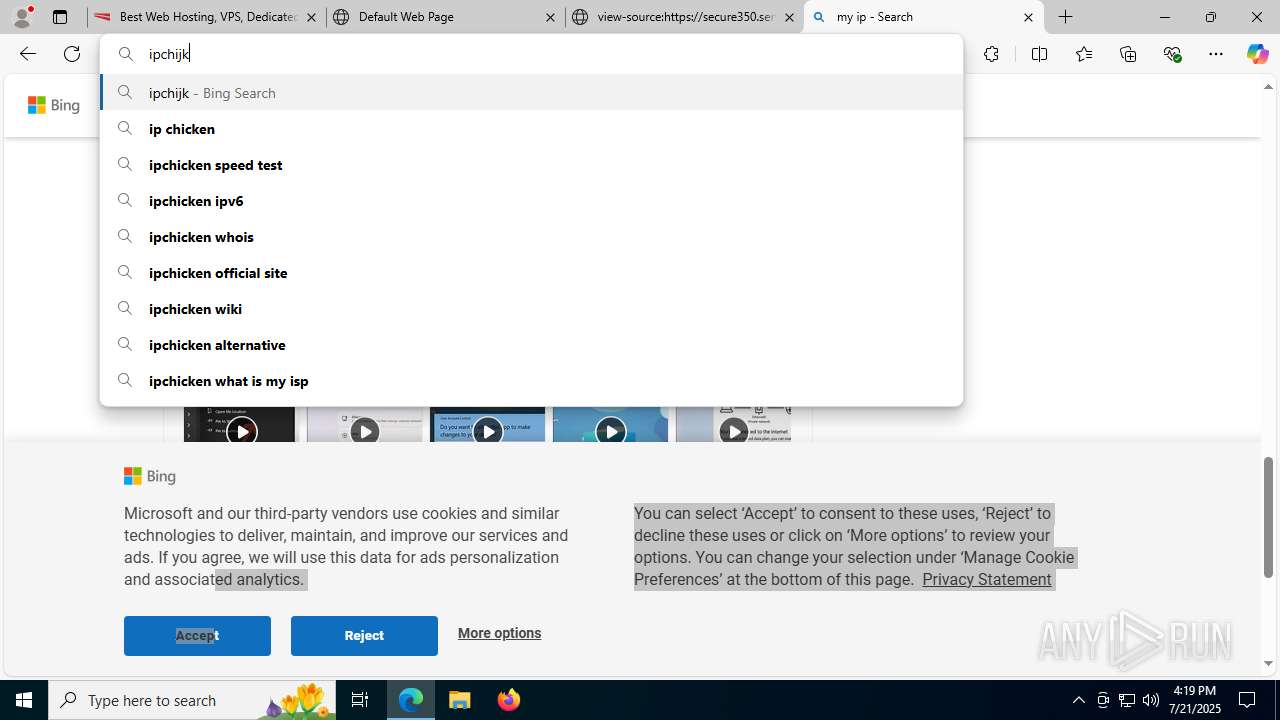Open File Explorer from taskbar
Image resolution: width=1280 pixels, height=720 pixels.
[460, 700]
